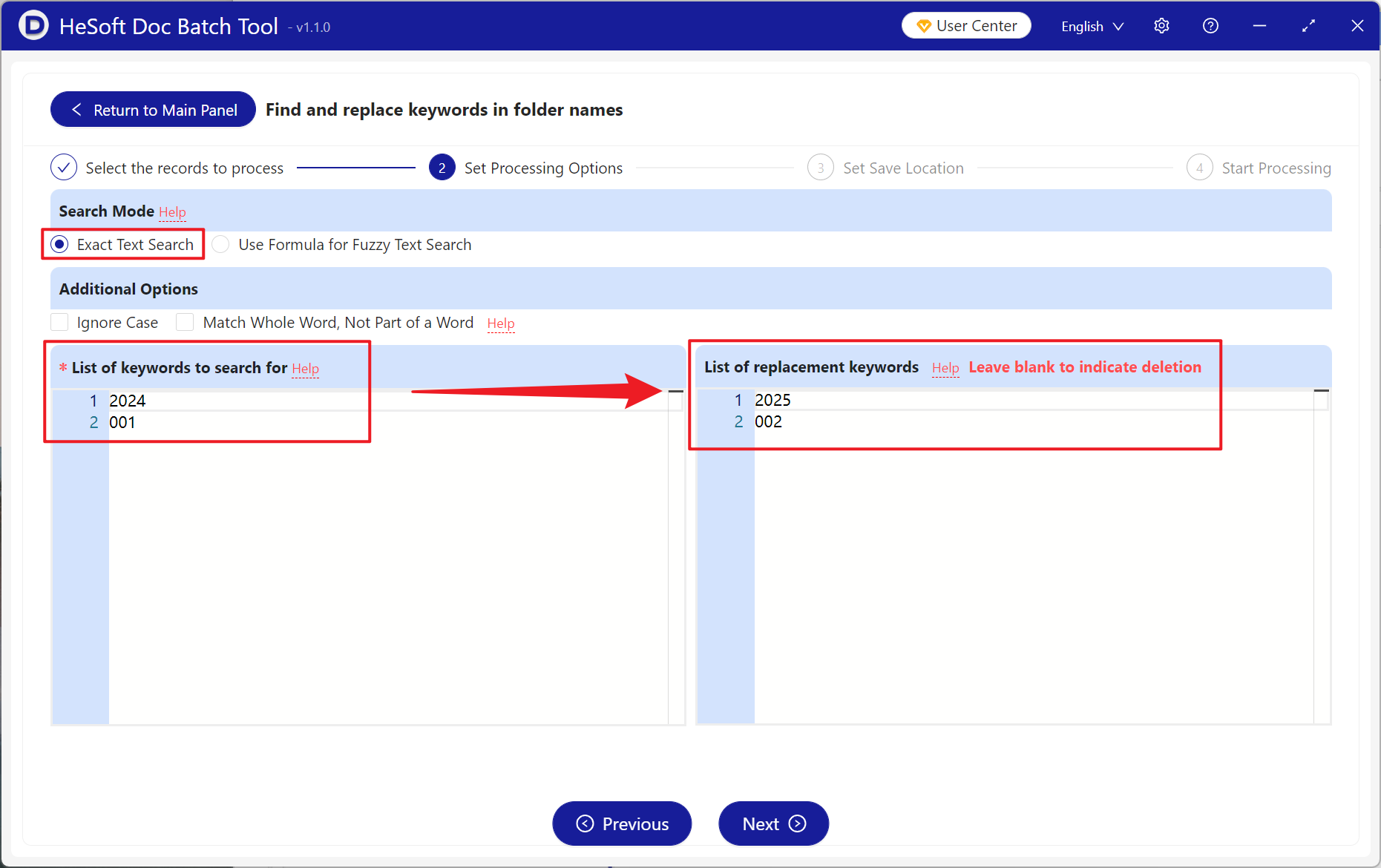
Task: Open Help for keywords to search for
Action: click(x=305, y=369)
